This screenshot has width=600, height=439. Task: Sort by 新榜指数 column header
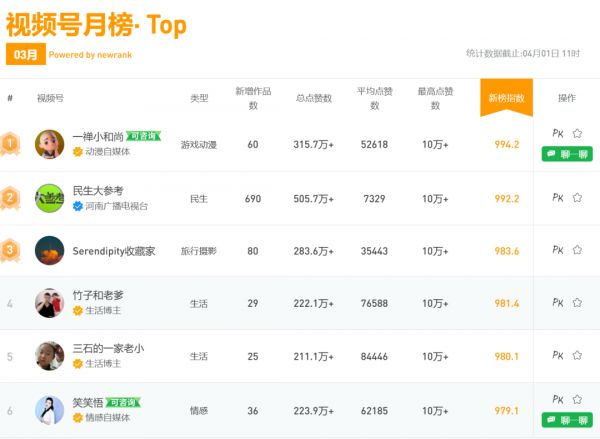click(x=506, y=98)
